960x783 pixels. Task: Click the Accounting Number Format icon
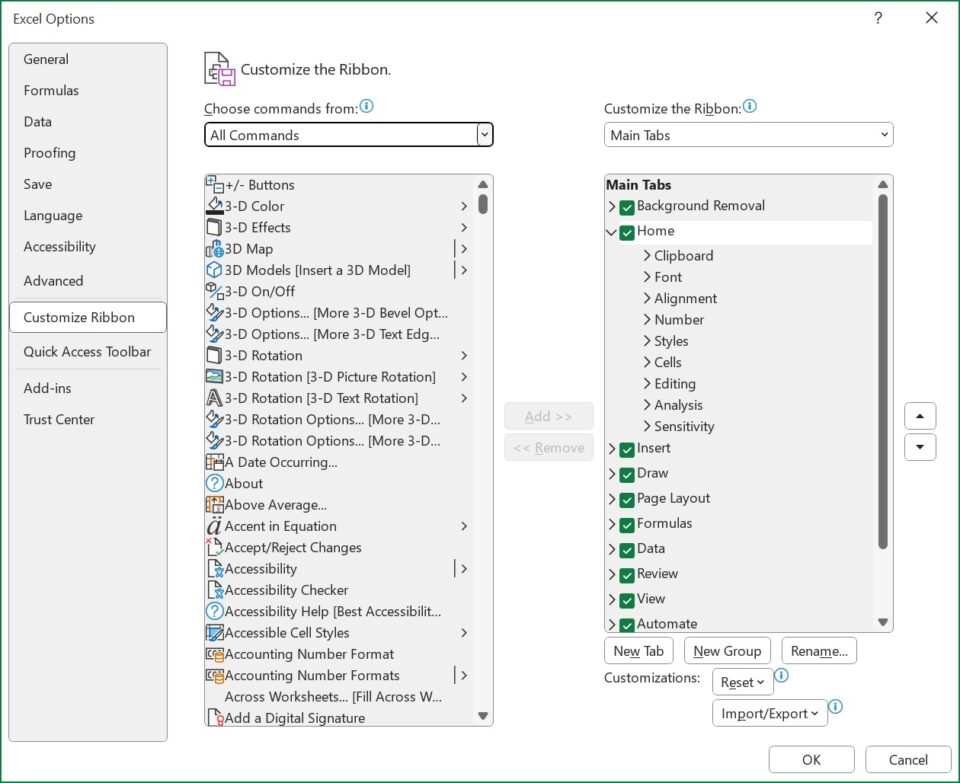tap(216, 654)
